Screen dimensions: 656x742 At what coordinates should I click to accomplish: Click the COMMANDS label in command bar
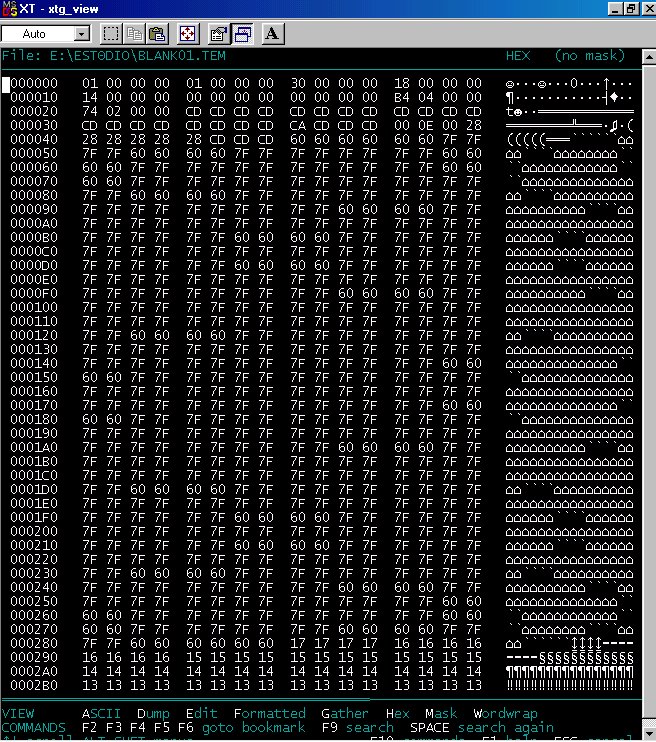[34, 727]
